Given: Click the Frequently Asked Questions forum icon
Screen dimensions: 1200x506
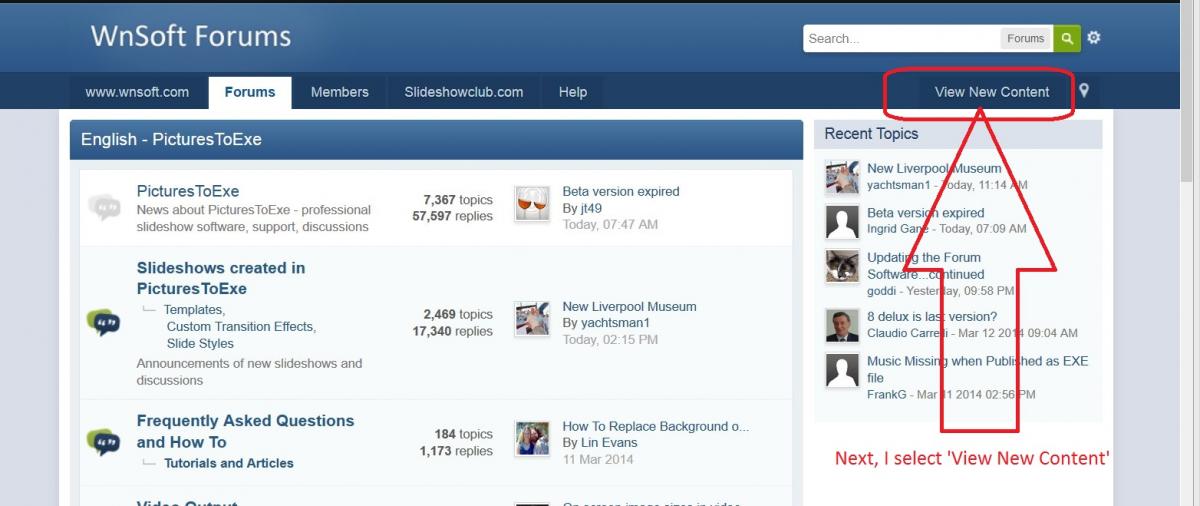Looking at the screenshot, I should coord(104,440).
